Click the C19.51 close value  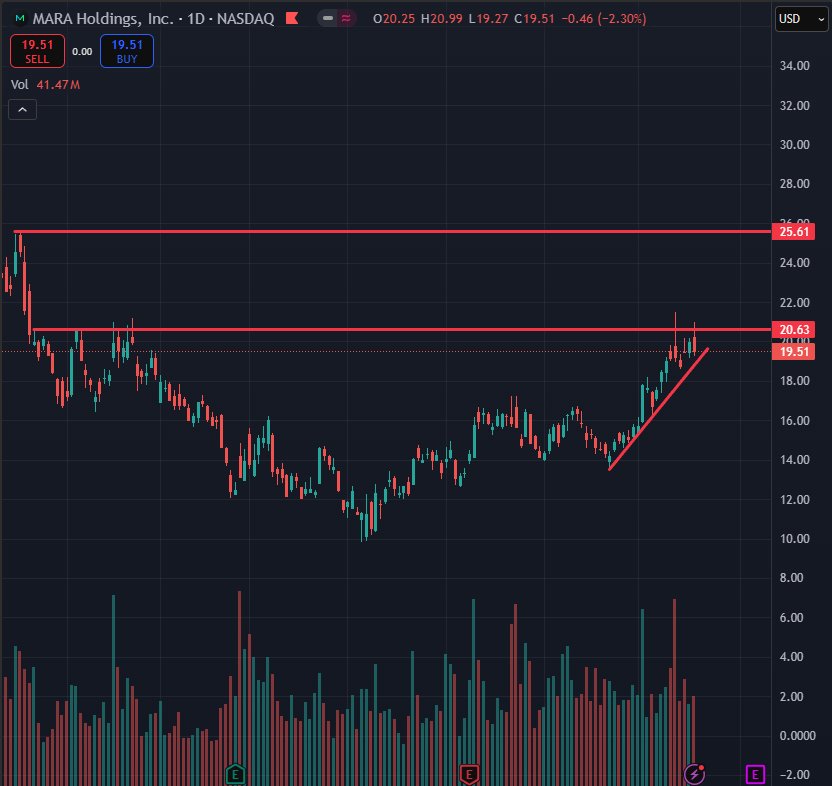tap(534, 19)
